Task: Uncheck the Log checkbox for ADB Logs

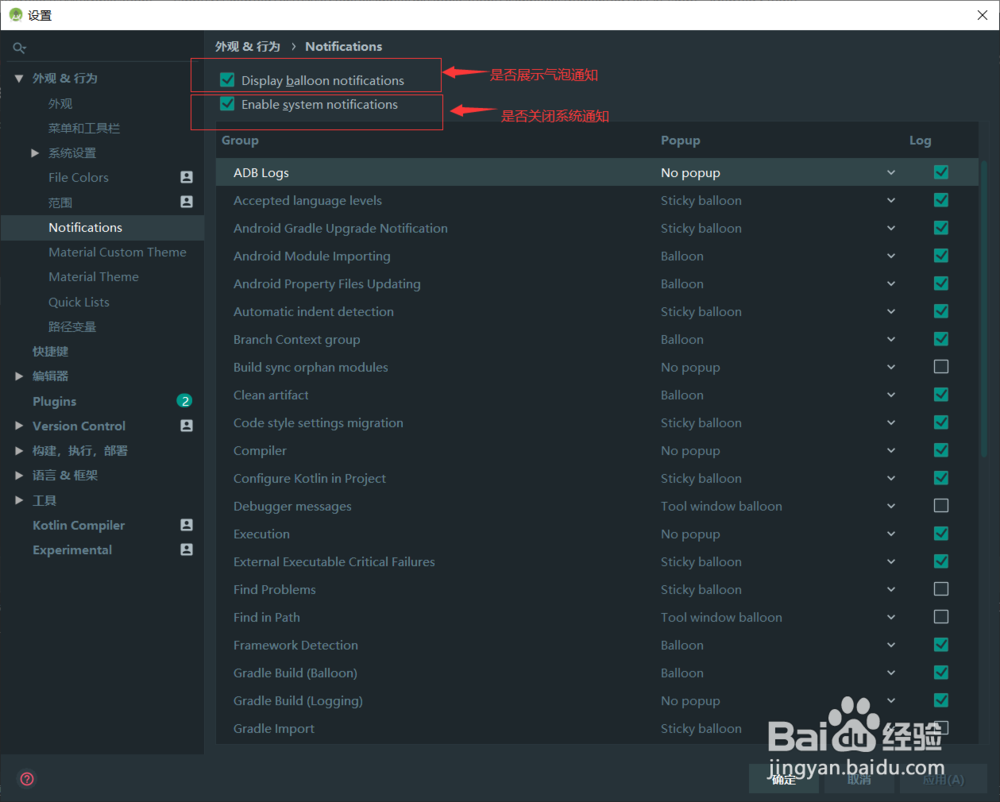Action: tap(941, 172)
